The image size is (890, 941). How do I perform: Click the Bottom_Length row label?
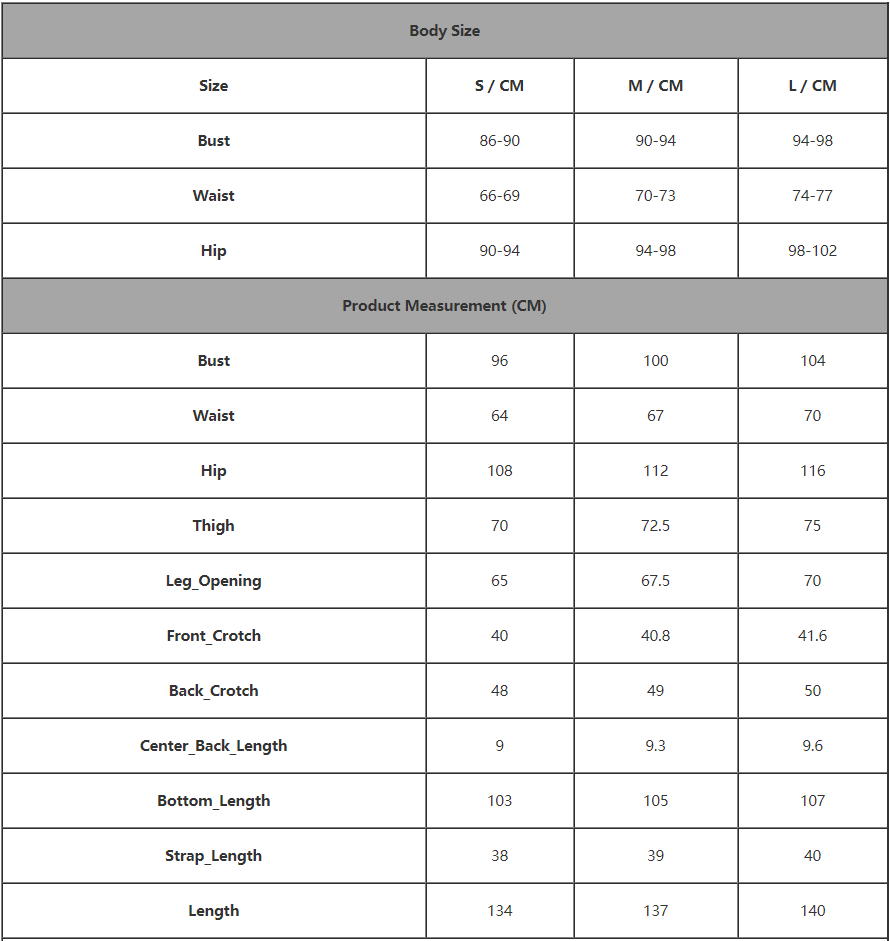[213, 801]
